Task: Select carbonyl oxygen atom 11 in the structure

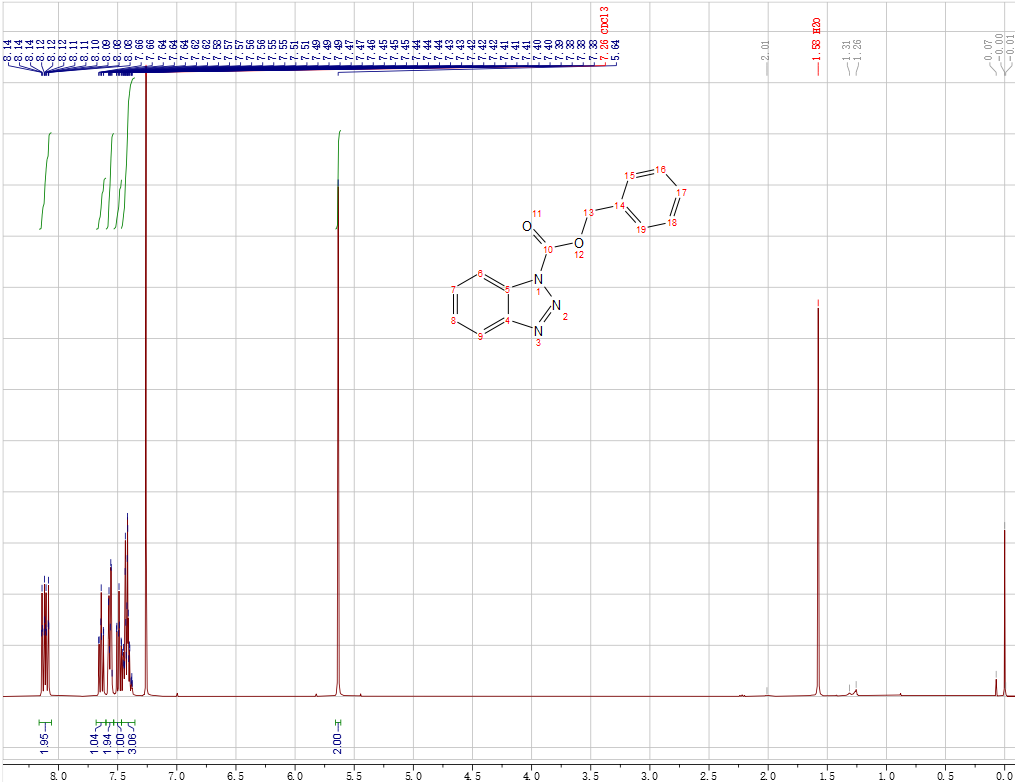Action: tap(527, 226)
